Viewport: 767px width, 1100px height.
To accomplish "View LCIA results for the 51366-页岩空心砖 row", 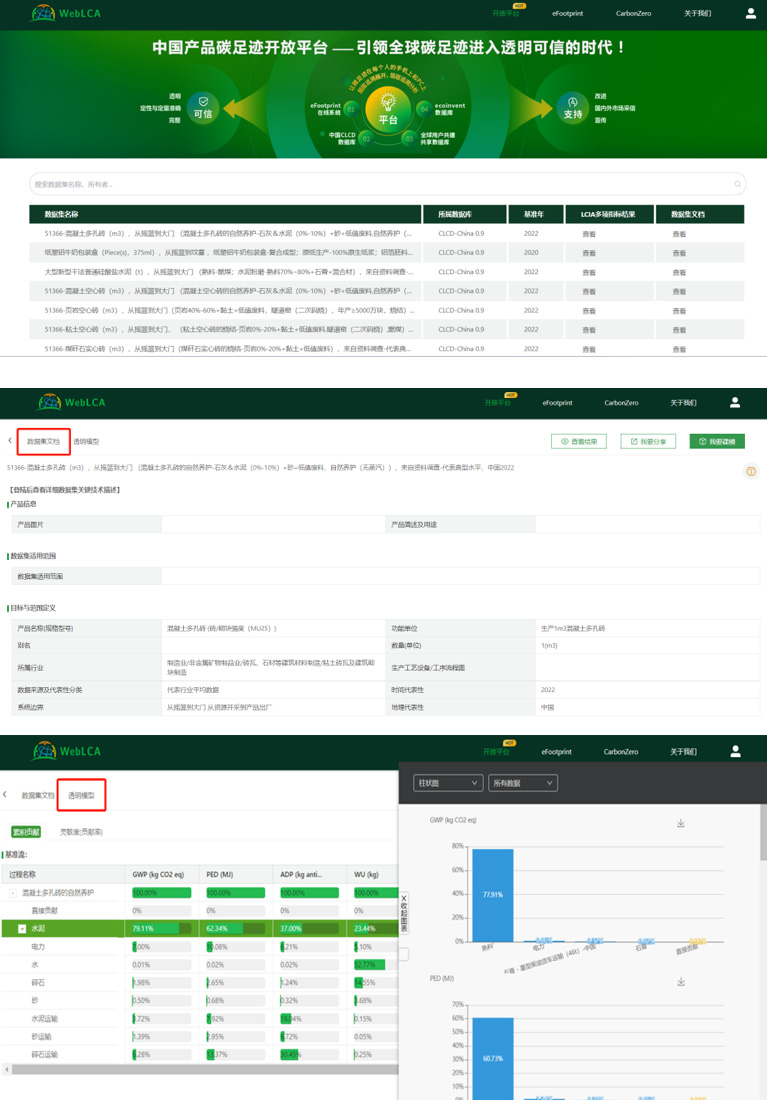I will pyautogui.click(x=589, y=310).
